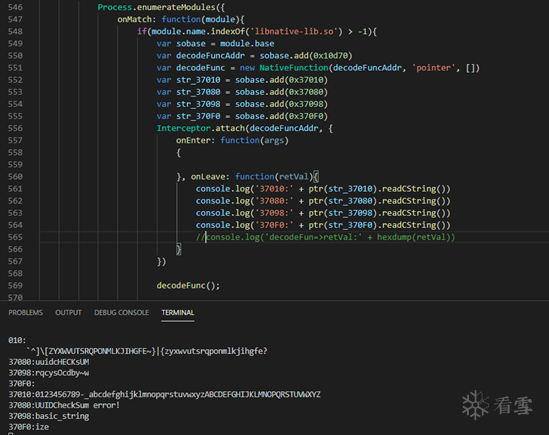The image size is (549, 435).
Task: Click line number 565 in gutter
Action: pos(15,237)
